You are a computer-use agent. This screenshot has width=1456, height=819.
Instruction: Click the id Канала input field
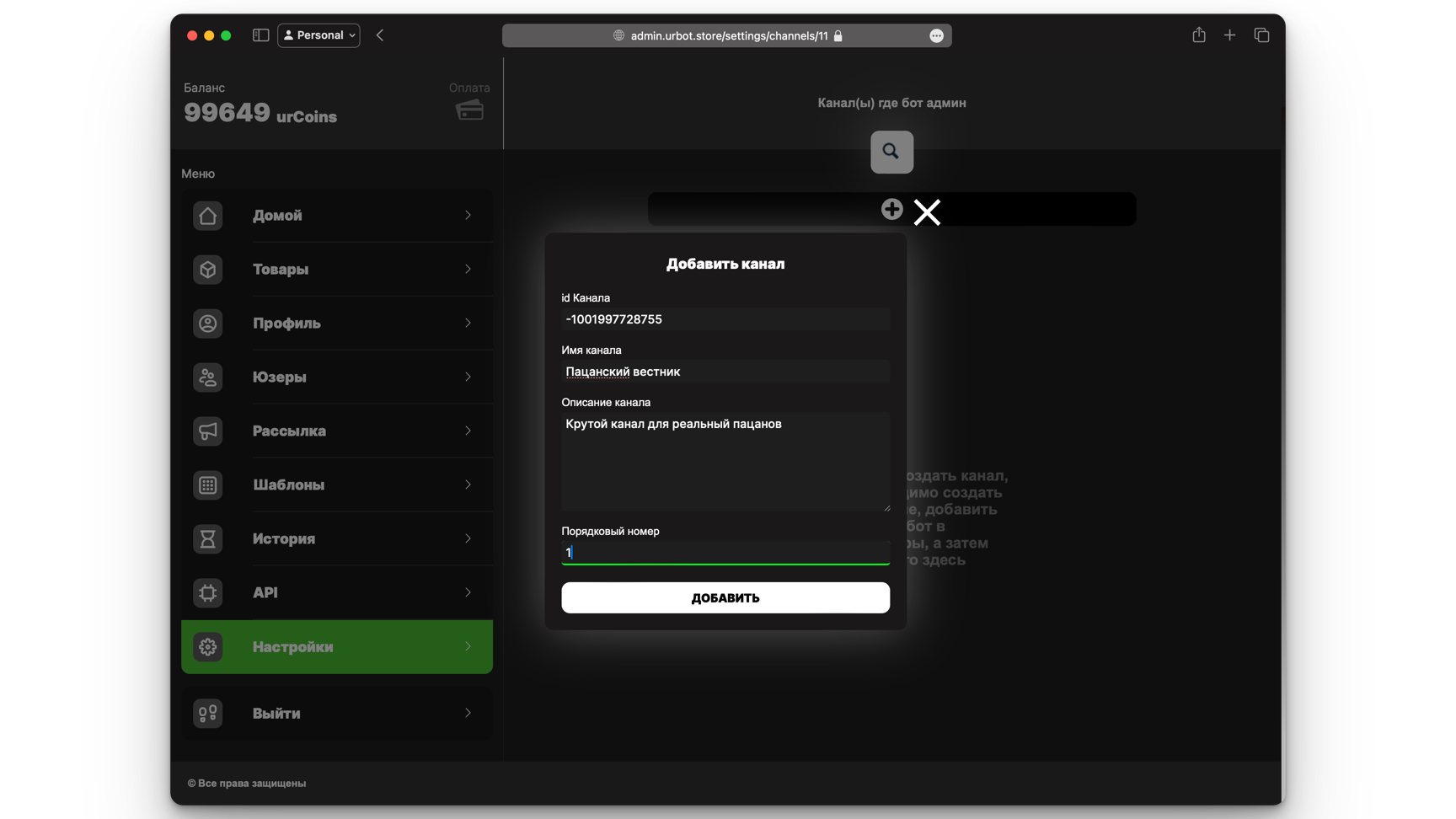click(x=725, y=319)
